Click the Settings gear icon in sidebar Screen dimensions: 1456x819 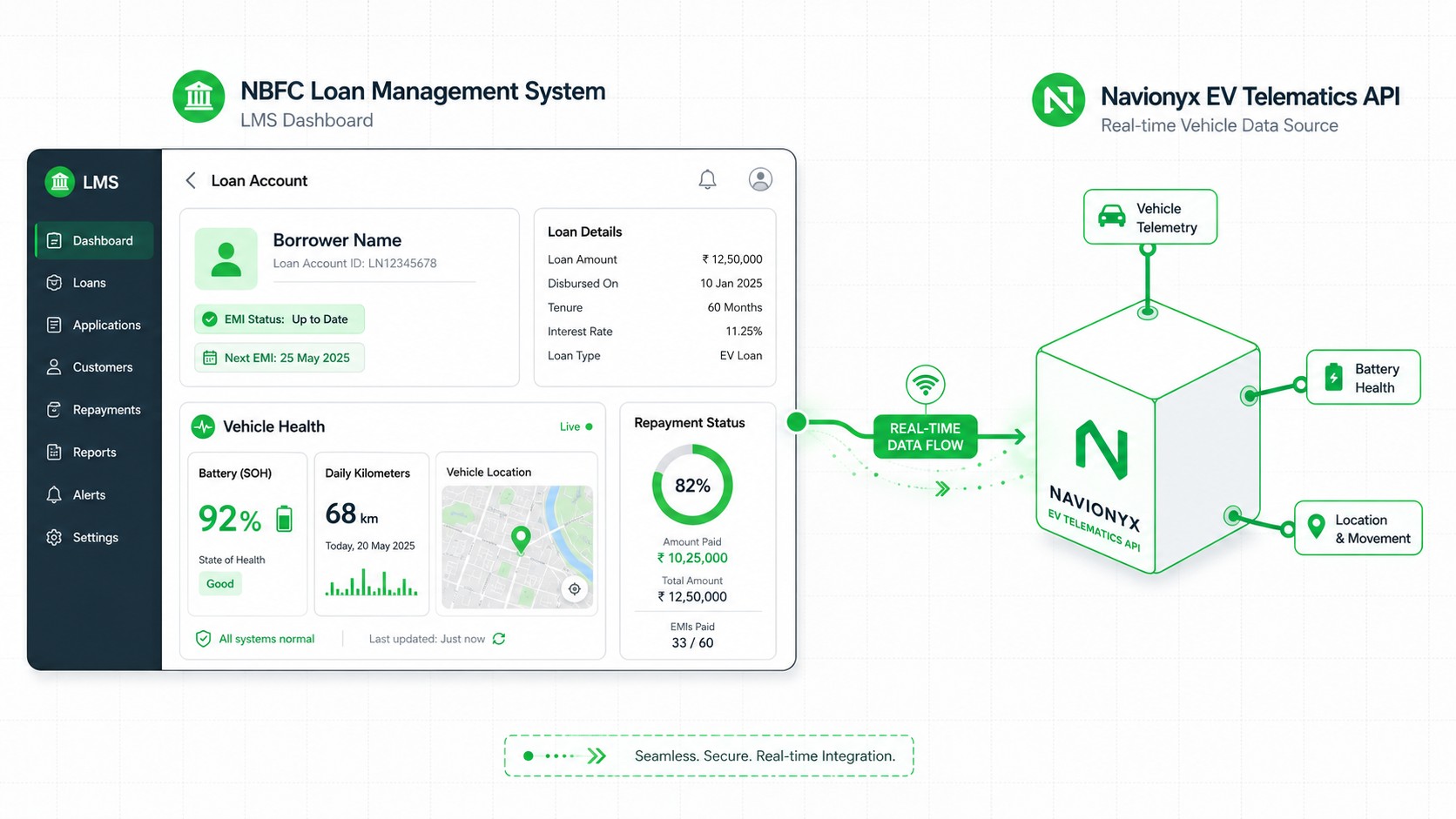[54, 538]
